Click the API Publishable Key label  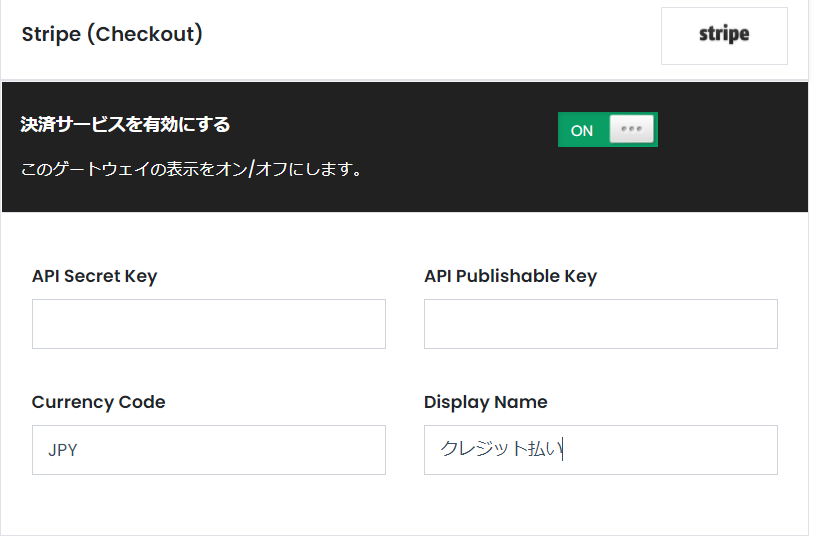pyautogui.click(x=511, y=276)
